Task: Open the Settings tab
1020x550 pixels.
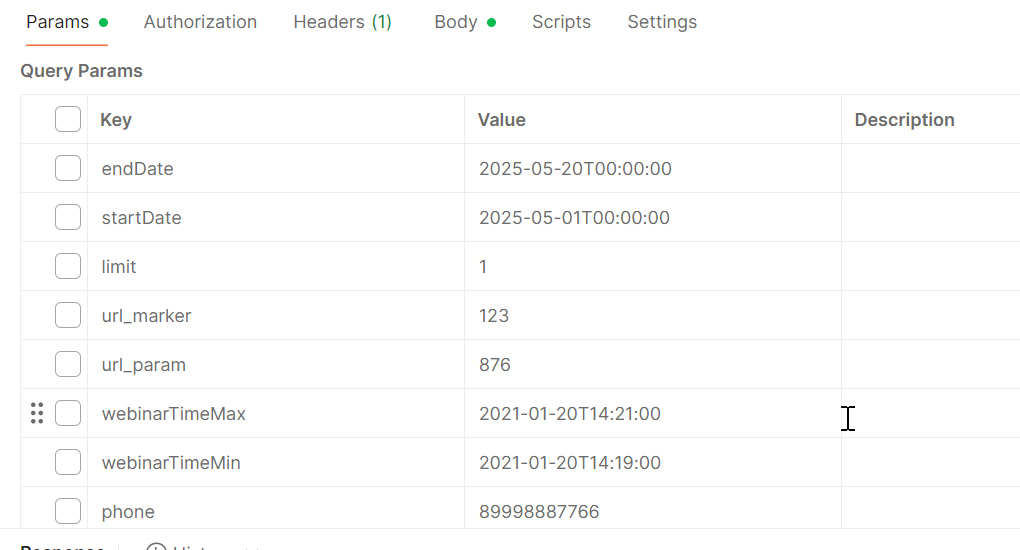Action: coord(662,22)
